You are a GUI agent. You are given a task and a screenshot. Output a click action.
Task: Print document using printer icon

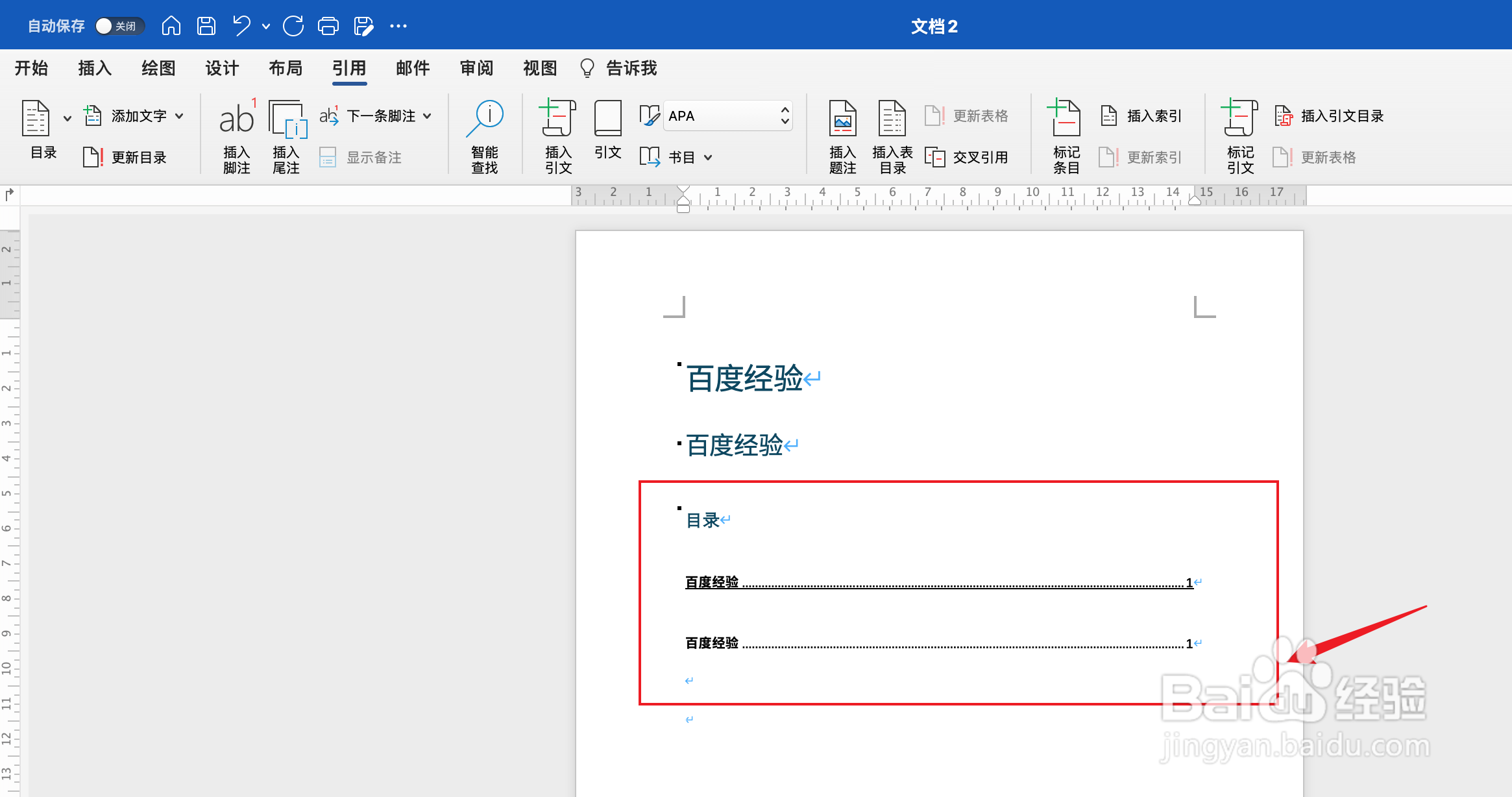pos(328,26)
